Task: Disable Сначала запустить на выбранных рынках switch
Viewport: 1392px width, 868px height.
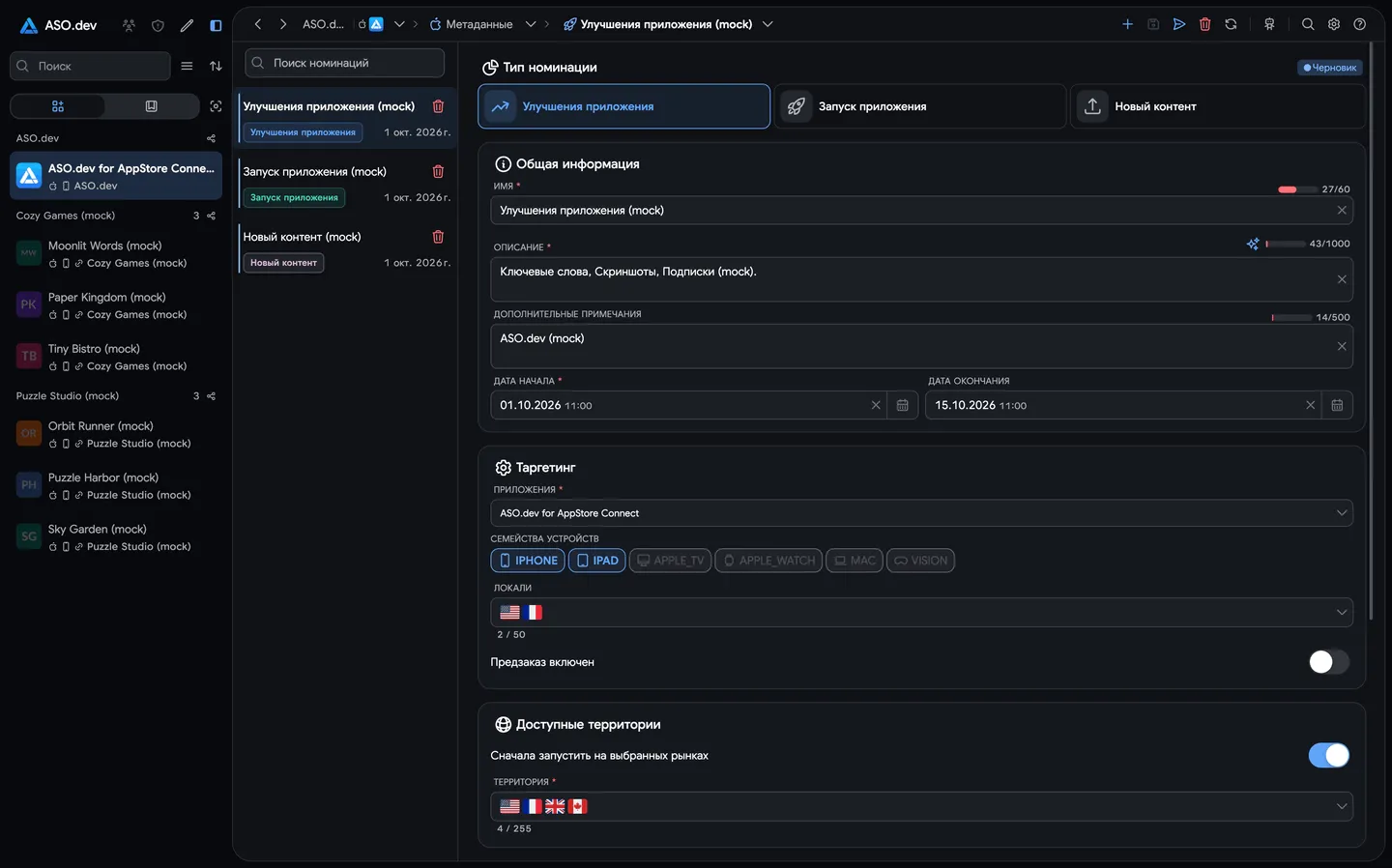Action: pyautogui.click(x=1328, y=756)
